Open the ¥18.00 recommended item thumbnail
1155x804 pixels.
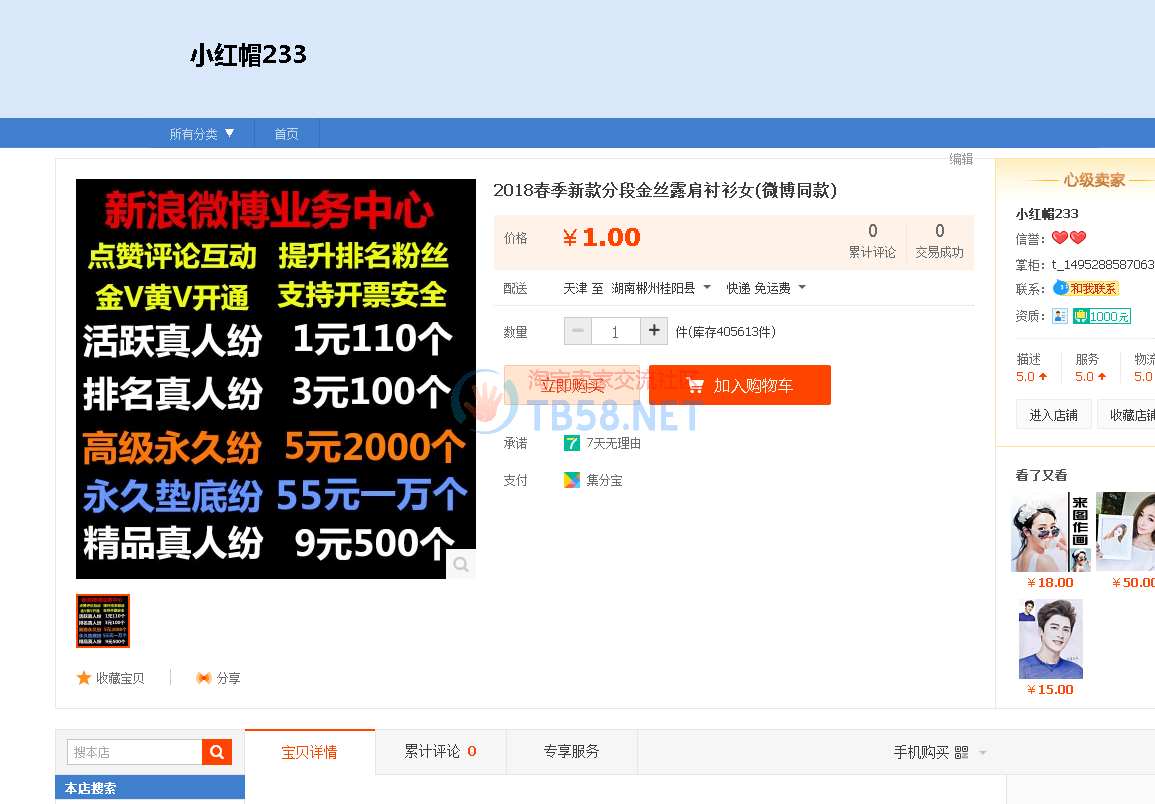click(1051, 532)
